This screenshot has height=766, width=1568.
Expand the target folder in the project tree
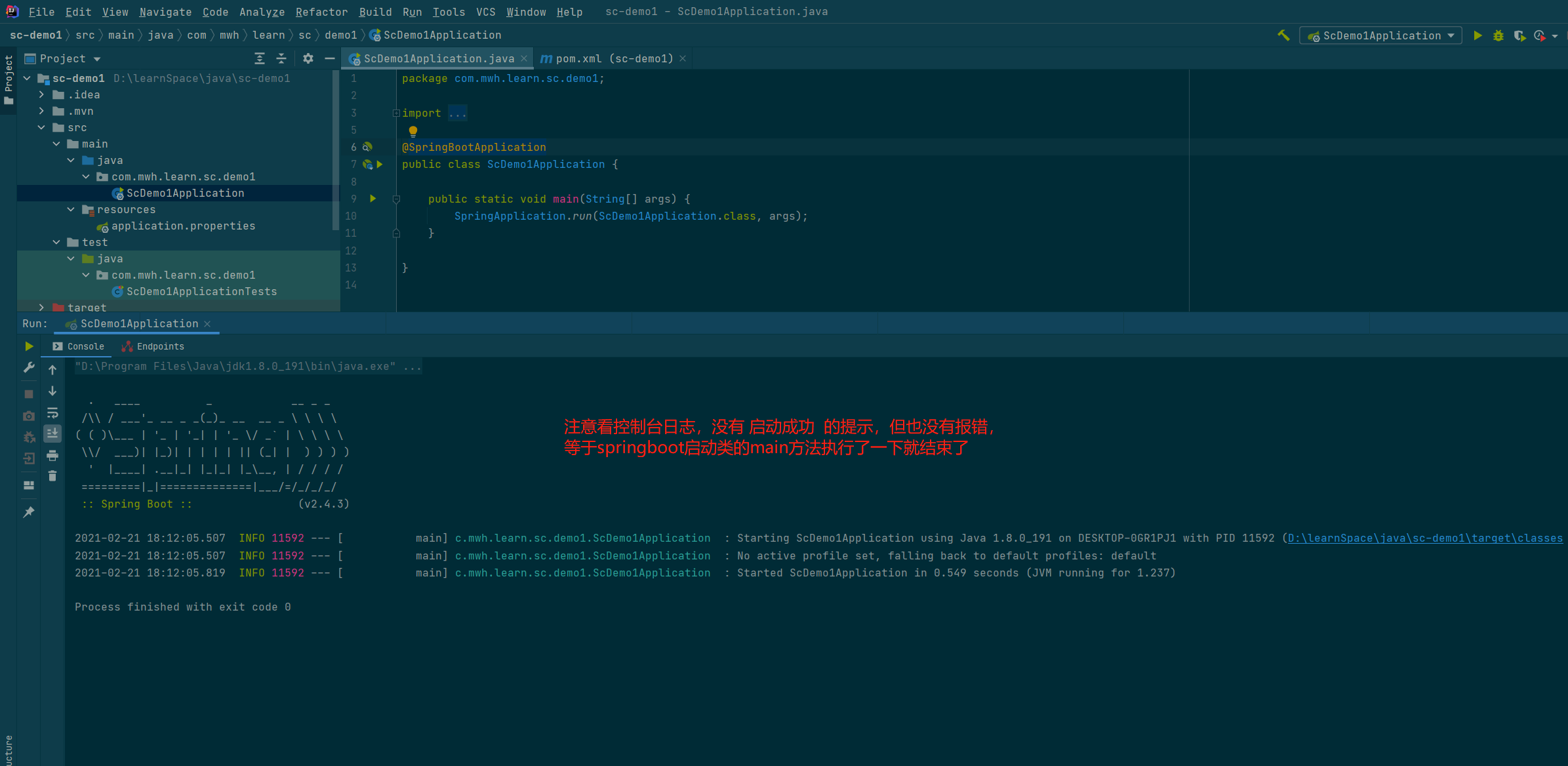click(41, 307)
